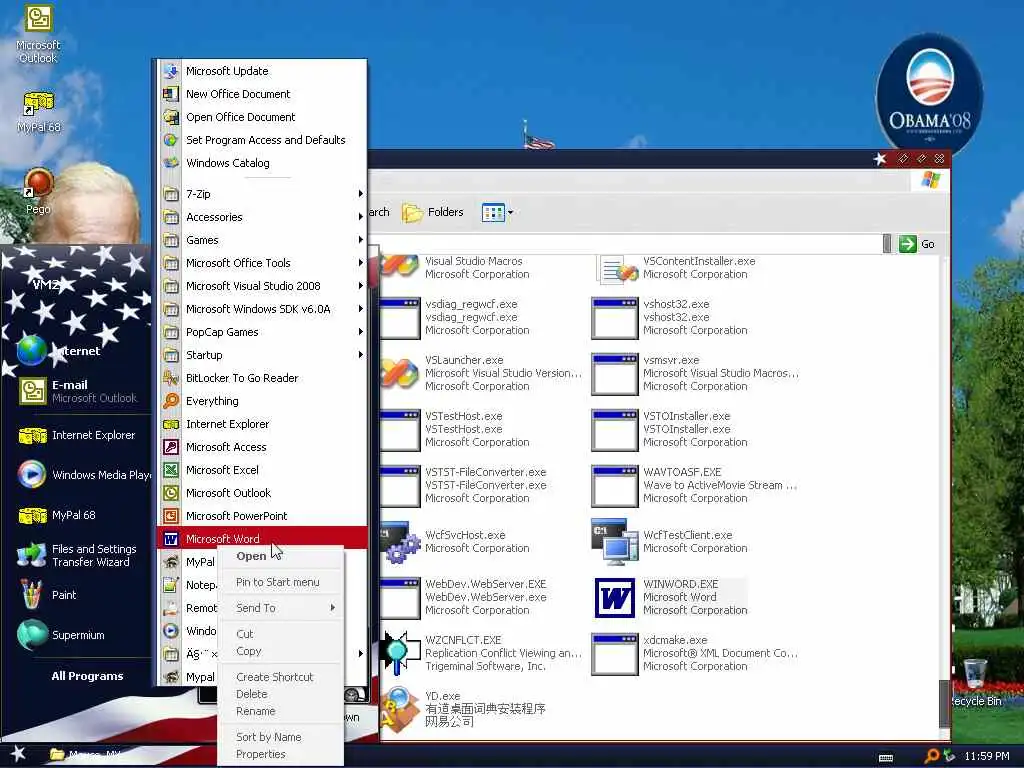Viewport: 1024px width, 768px height.
Task: Select the WZCNFLCT.EXE file icon
Action: [x=400, y=653]
